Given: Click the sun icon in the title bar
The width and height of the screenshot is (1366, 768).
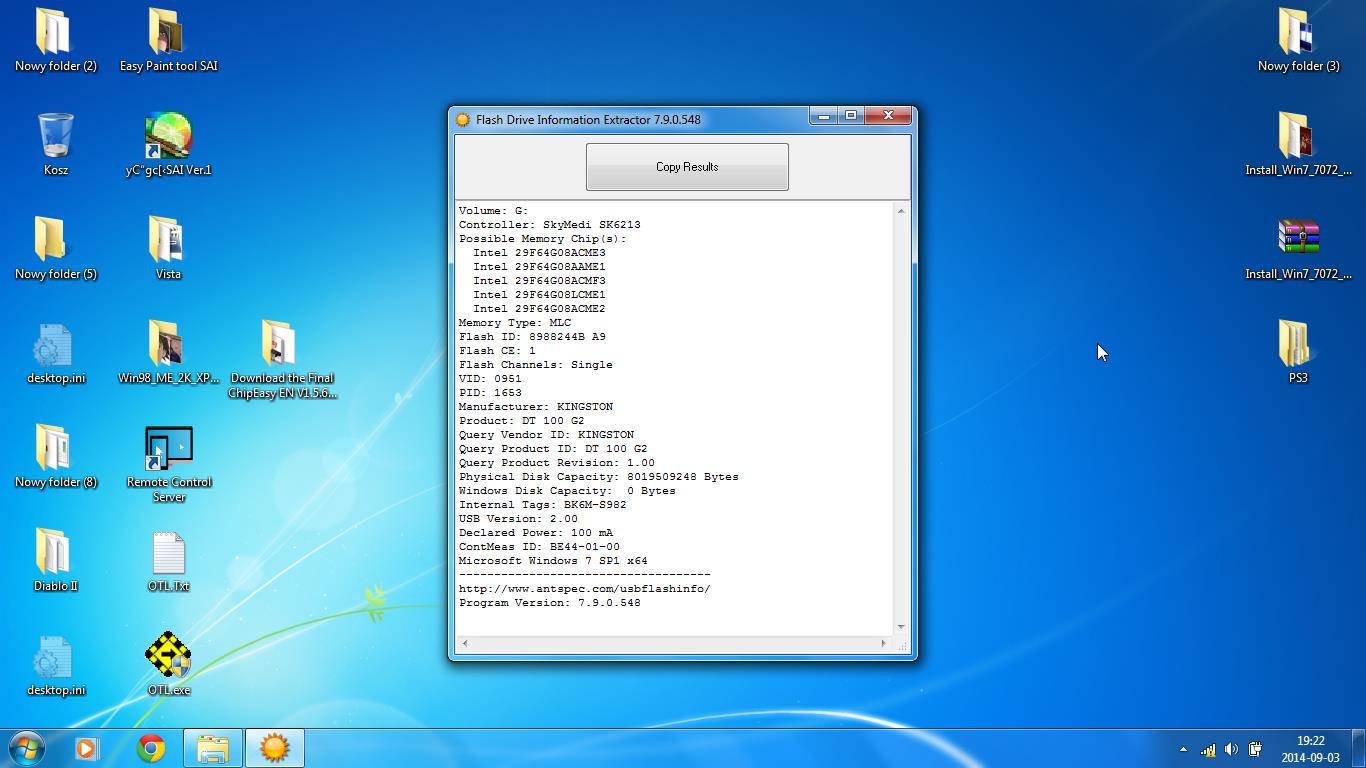Looking at the screenshot, I should [x=463, y=120].
